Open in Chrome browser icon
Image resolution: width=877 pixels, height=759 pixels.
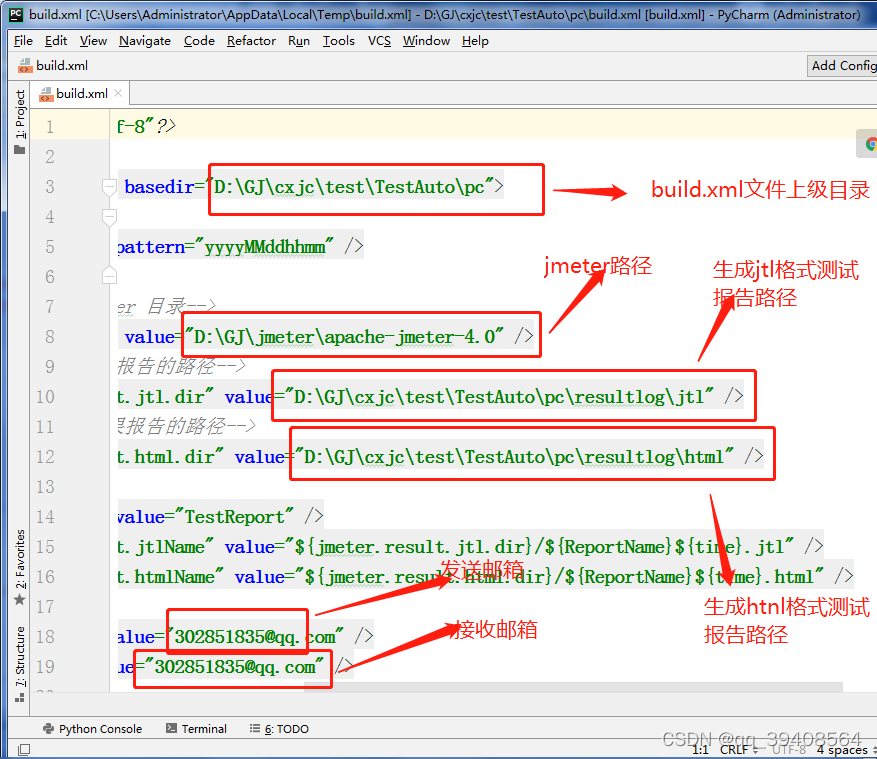[870, 144]
